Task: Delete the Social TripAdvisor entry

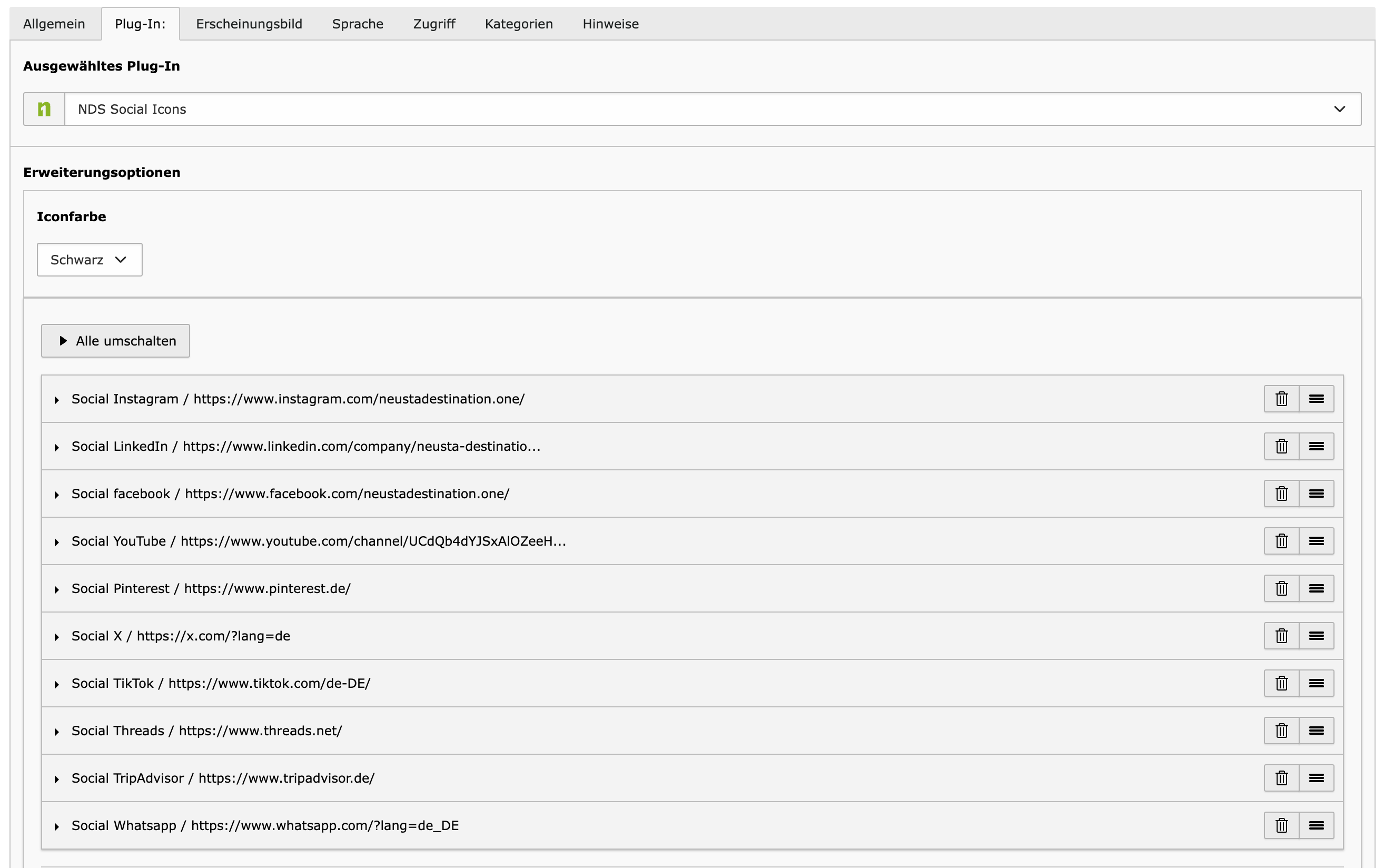Action: tap(1281, 778)
